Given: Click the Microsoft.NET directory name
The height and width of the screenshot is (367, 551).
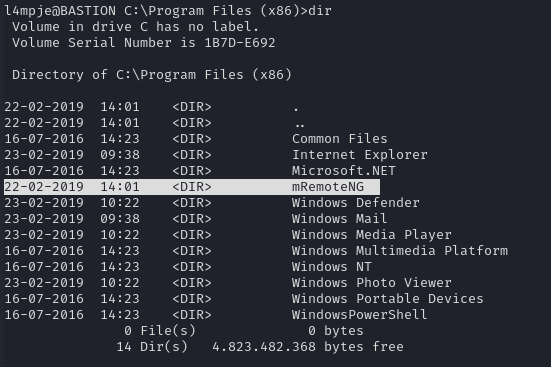Looking at the screenshot, I should pos(344,170).
